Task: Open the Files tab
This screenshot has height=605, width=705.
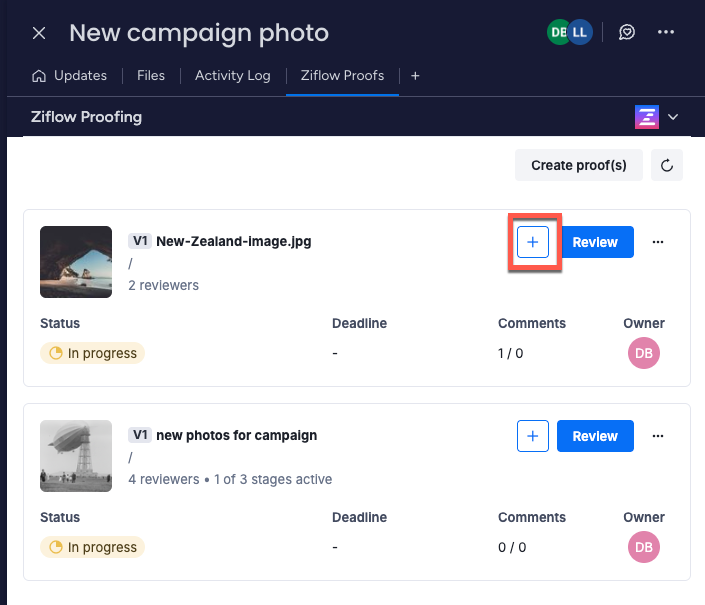Action: (151, 75)
